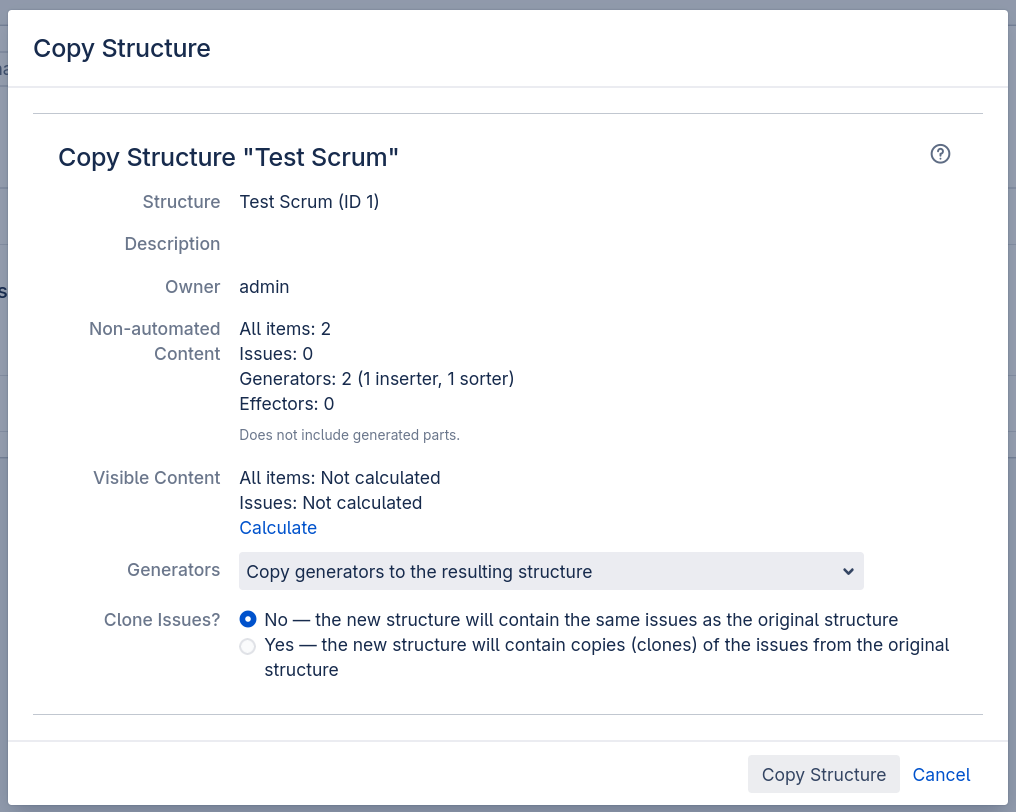Click the "Issues: 0" text
Image resolution: width=1016 pixels, height=812 pixels.
276,354
